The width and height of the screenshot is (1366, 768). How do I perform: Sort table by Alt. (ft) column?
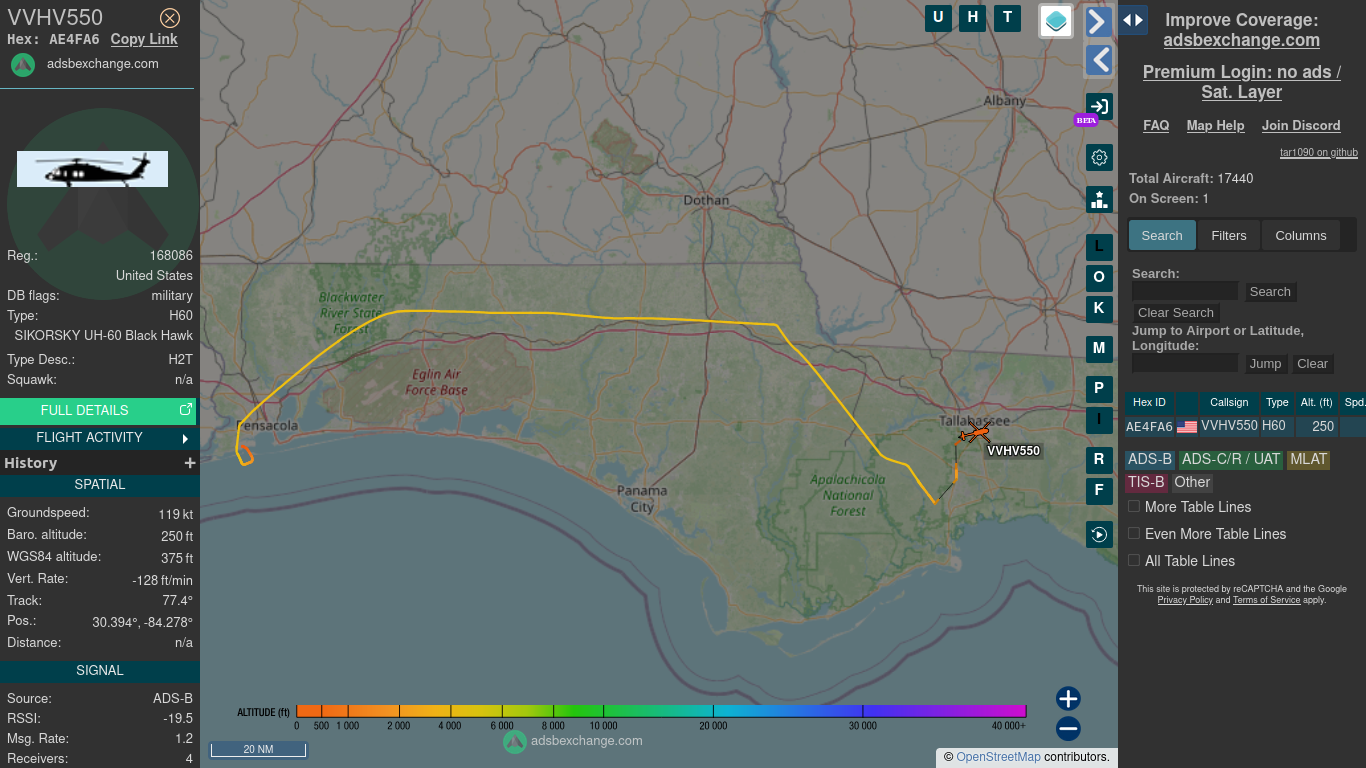coord(1316,403)
